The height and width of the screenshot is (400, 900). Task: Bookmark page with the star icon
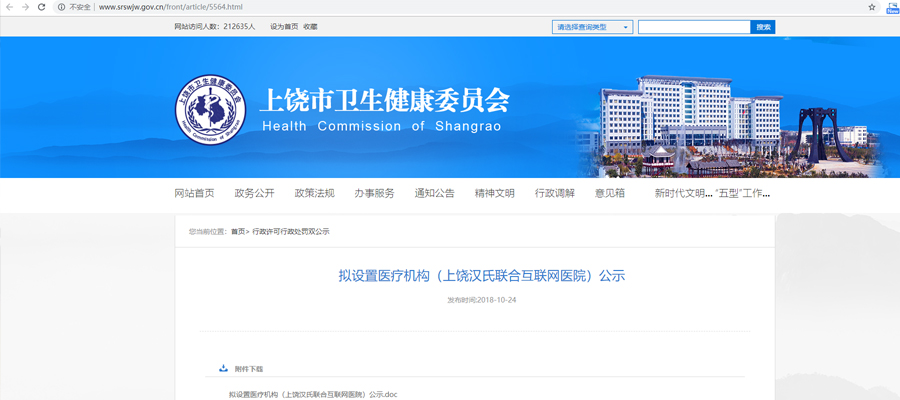pyautogui.click(x=872, y=7)
